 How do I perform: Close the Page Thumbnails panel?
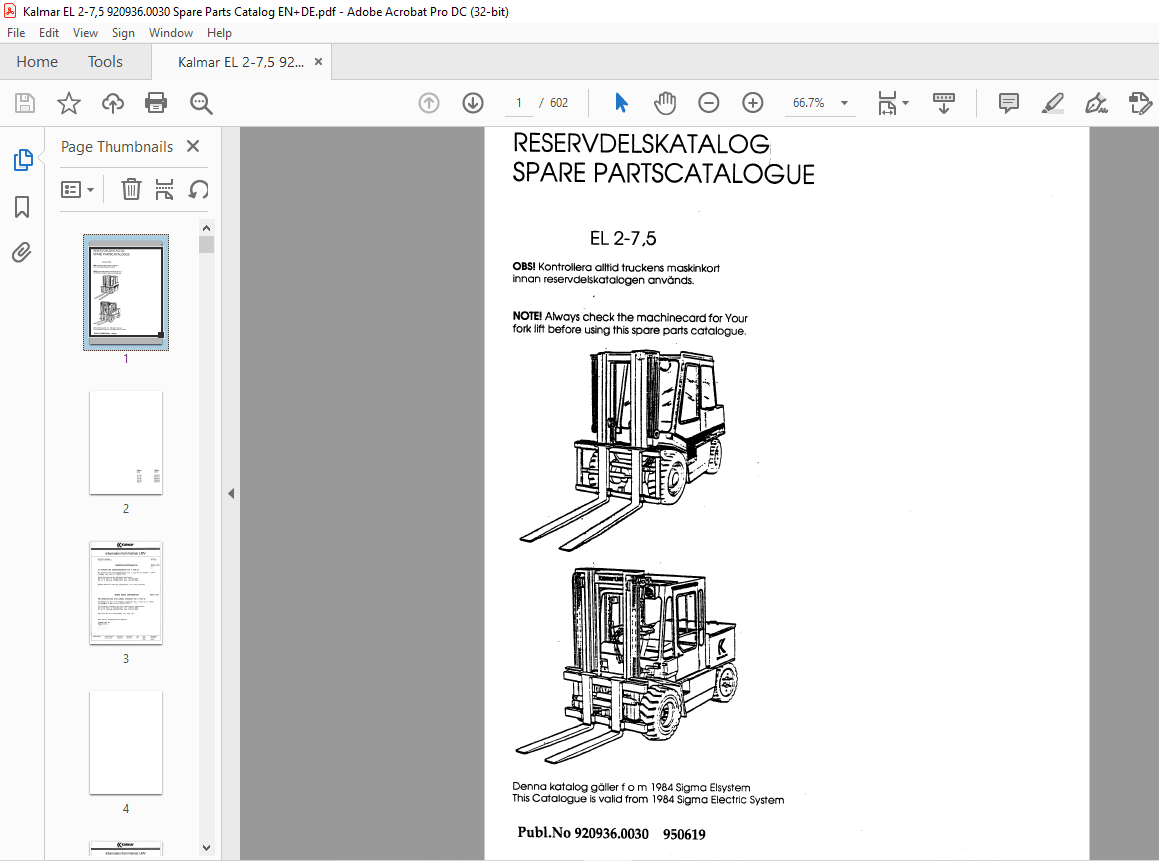(x=191, y=146)
